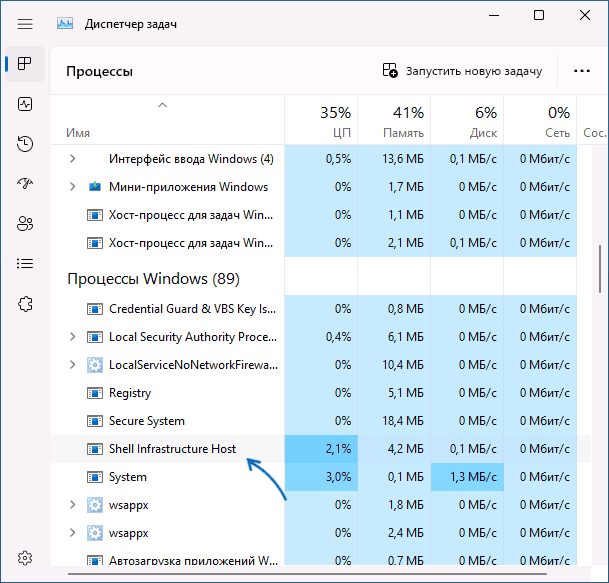Click icon of System process
Screen dimensions: 609x583
[x=95, y=477]
